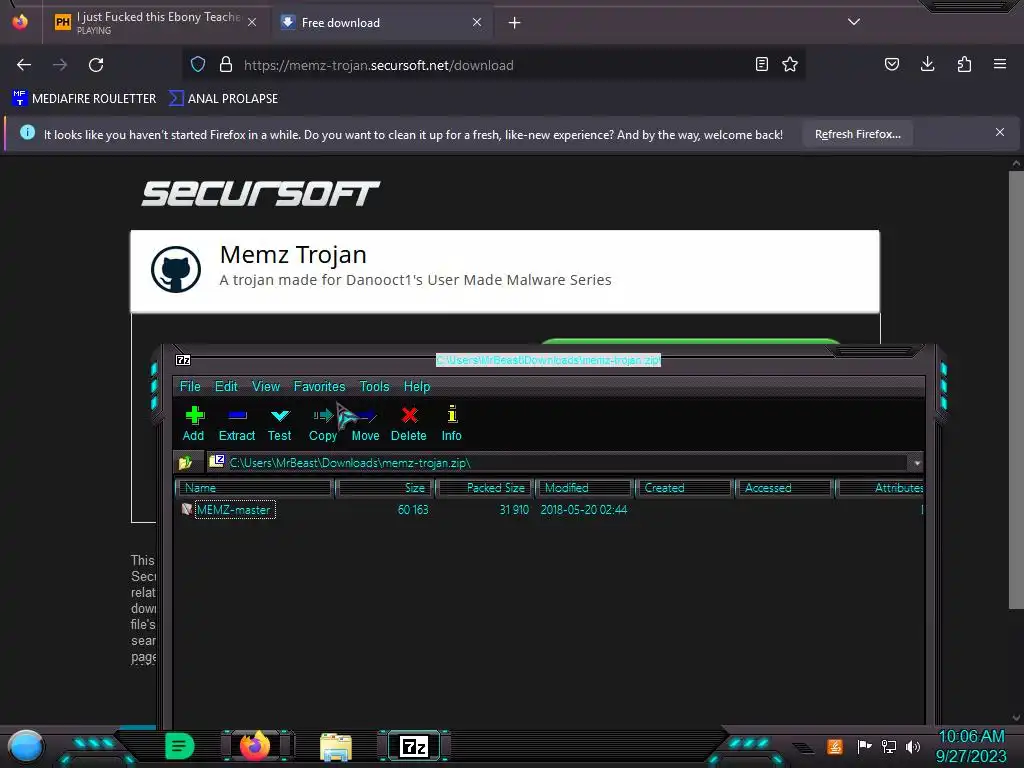Open the network tray icon
Viewport: 1024px width, 768px height.
(888, 746)
